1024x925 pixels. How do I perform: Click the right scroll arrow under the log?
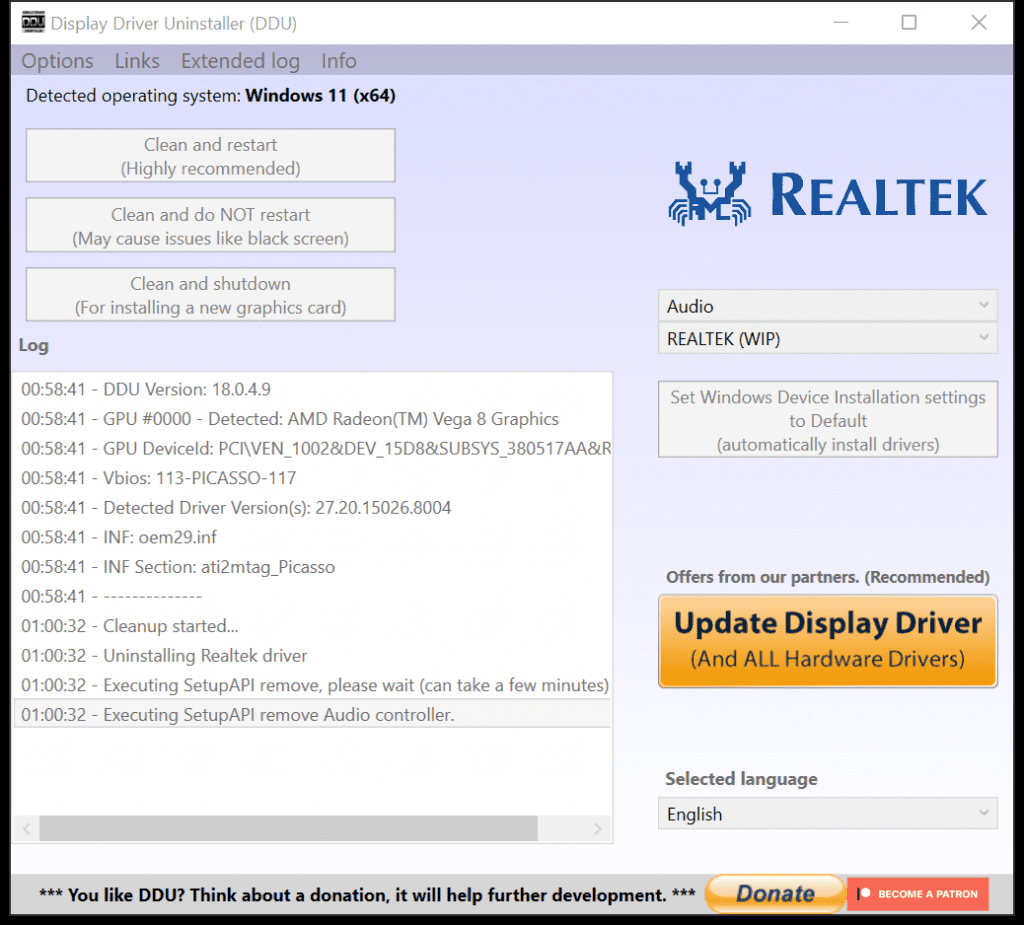tap(598, 828)
